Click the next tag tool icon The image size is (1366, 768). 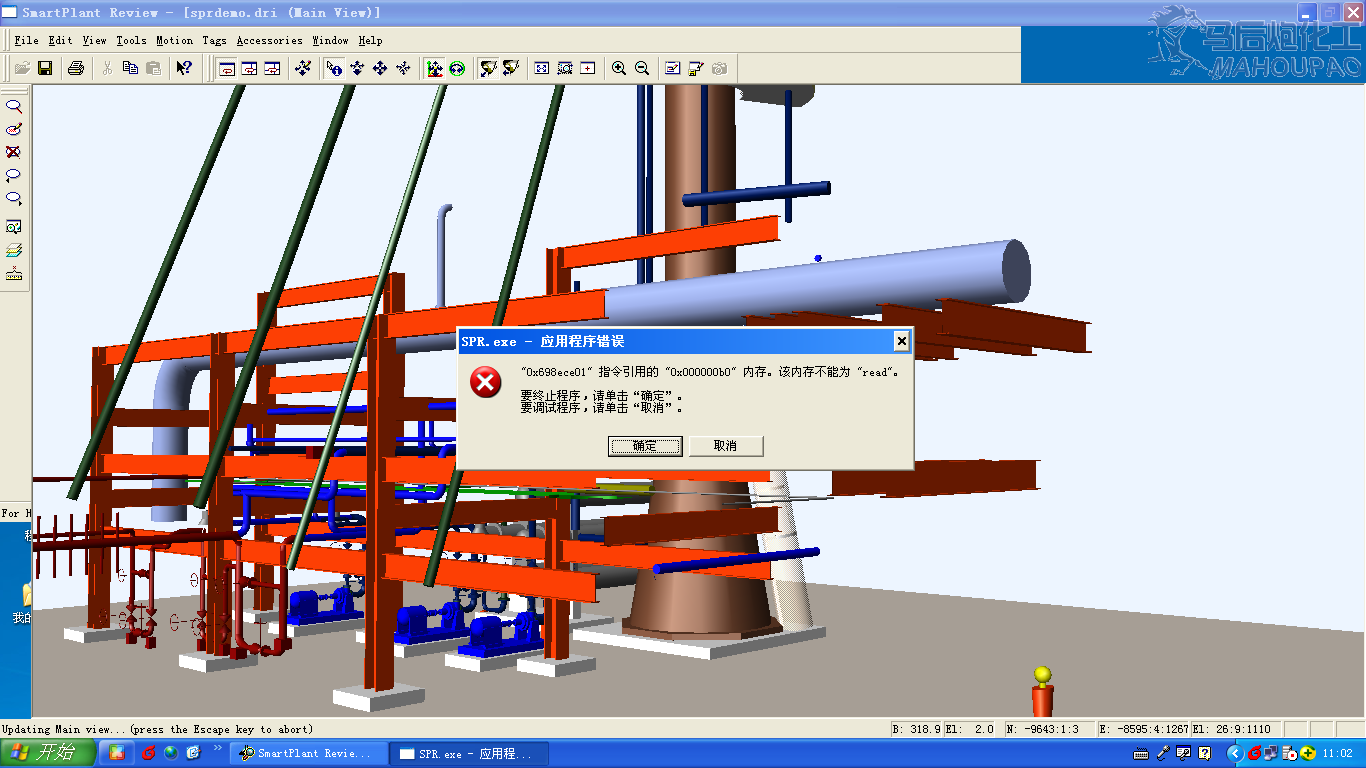pyautogui.click(x=14, y=198)
